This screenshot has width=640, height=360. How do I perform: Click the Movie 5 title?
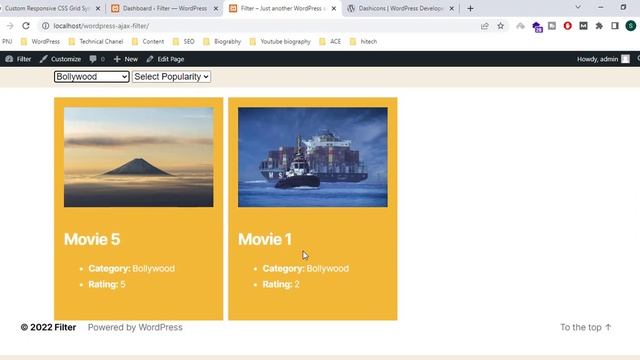tap(92, 239)
